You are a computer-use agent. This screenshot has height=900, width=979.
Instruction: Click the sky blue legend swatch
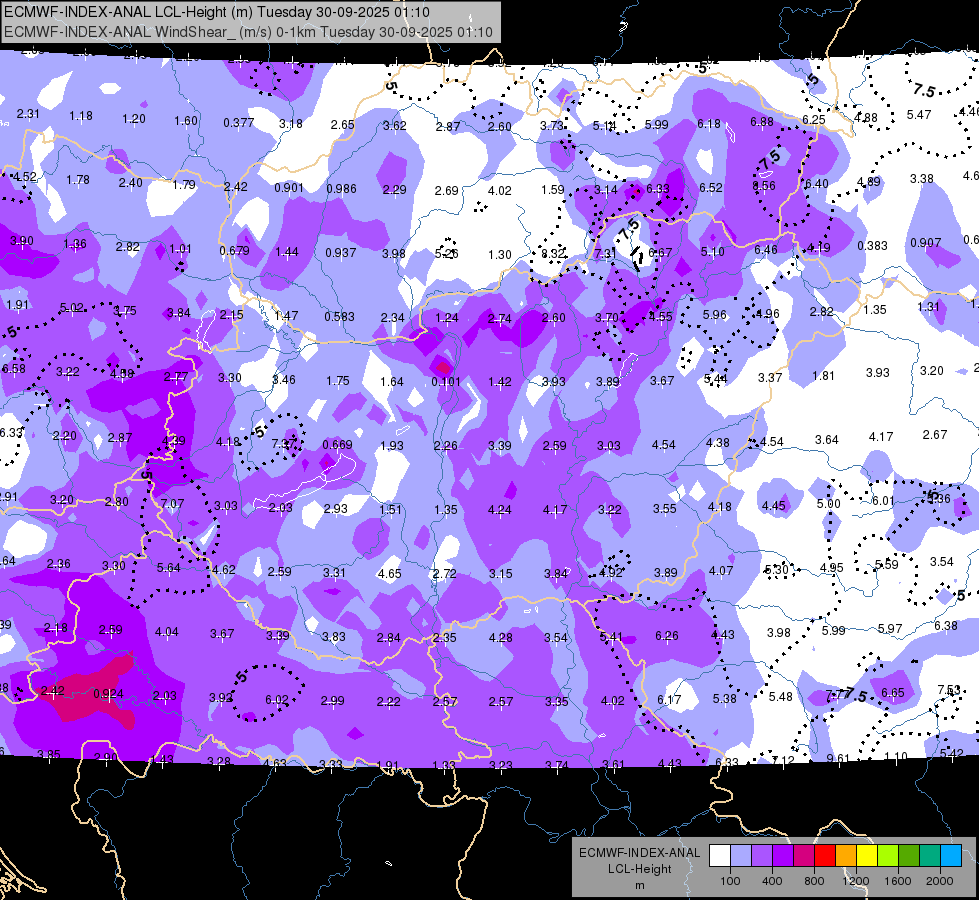point(950,856)
